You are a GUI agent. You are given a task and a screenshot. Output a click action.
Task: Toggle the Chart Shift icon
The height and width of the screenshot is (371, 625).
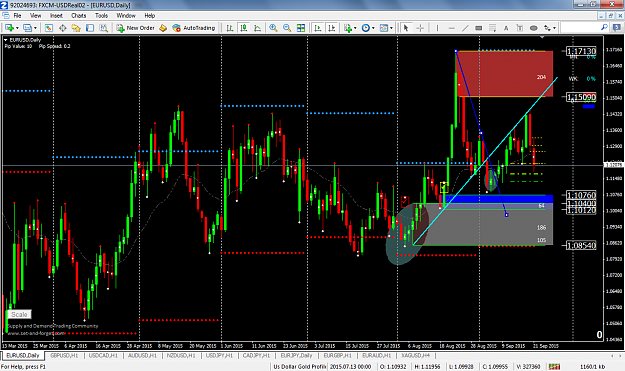coord(331,28)
